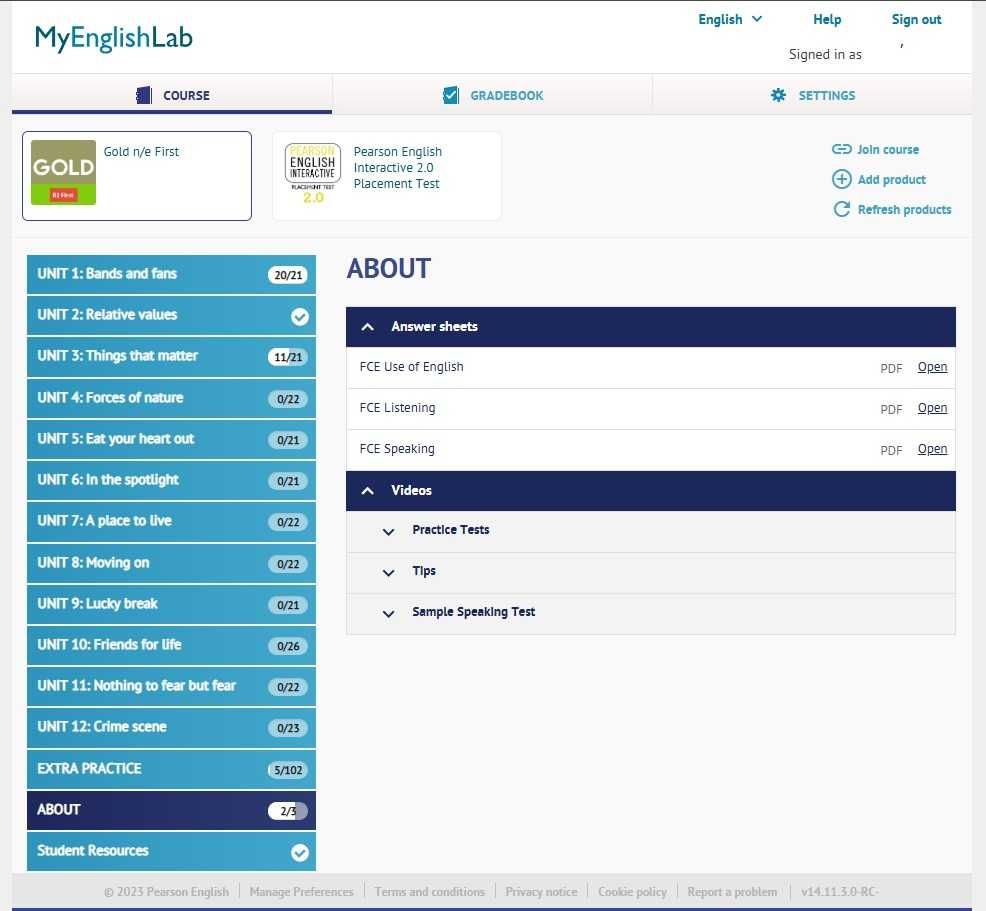This screenshot has height=911, width=986.
Task: Switch to the SETTINGS tab
Action: pos(812,95)
